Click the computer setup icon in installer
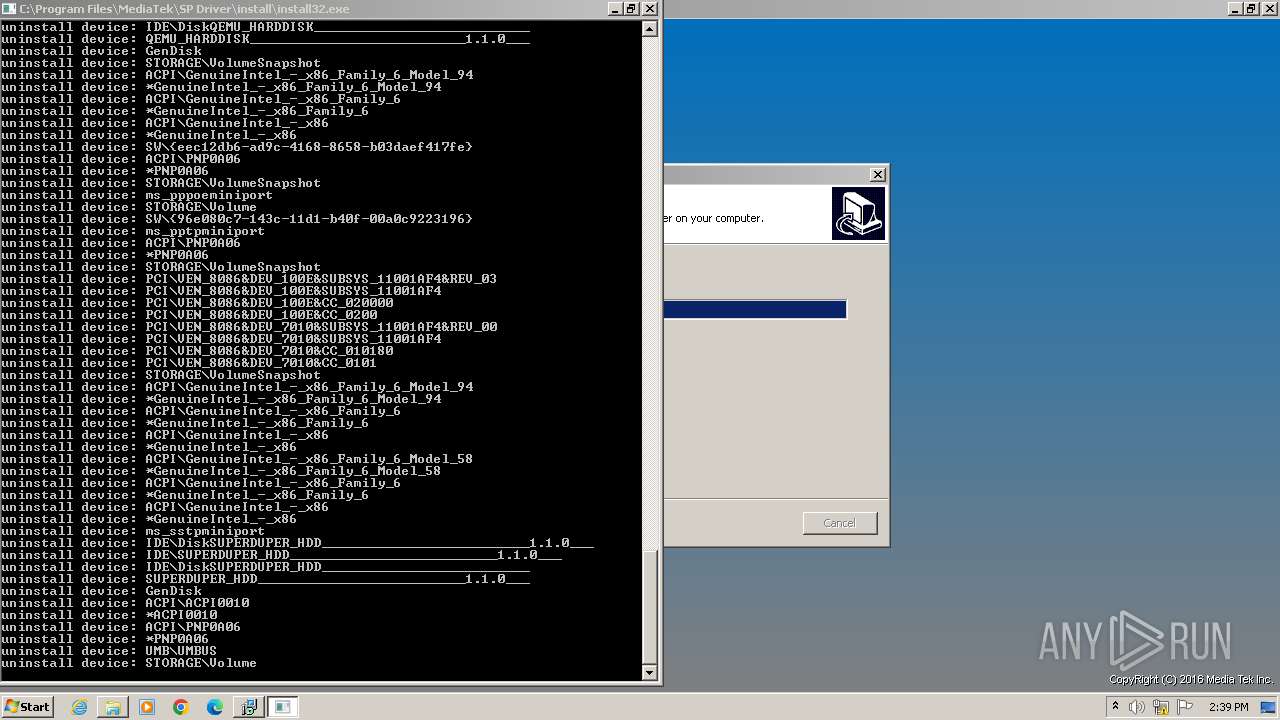The width and height of the screenshot is (1280, 720). [x=858, y=213]
